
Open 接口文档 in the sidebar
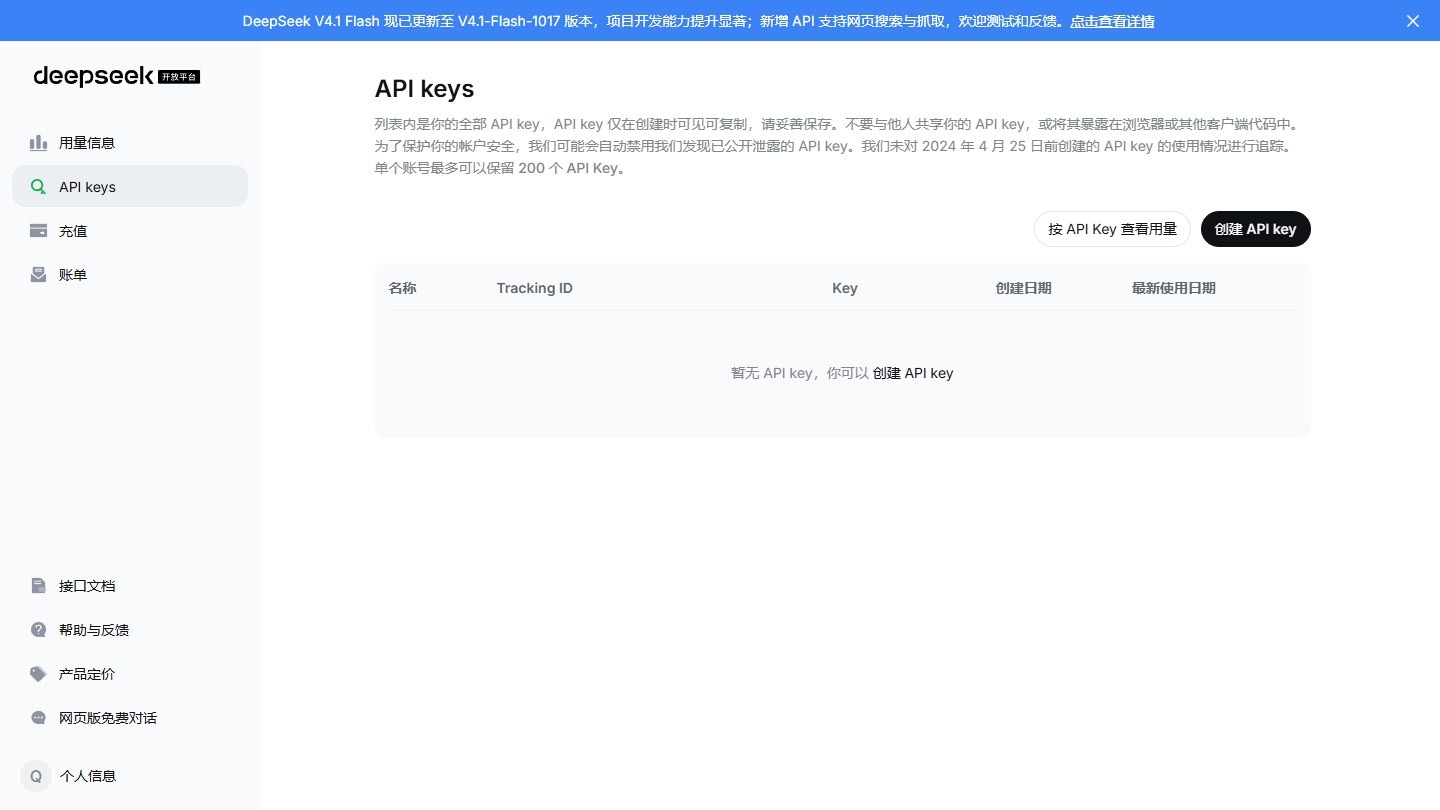[130, 586]
